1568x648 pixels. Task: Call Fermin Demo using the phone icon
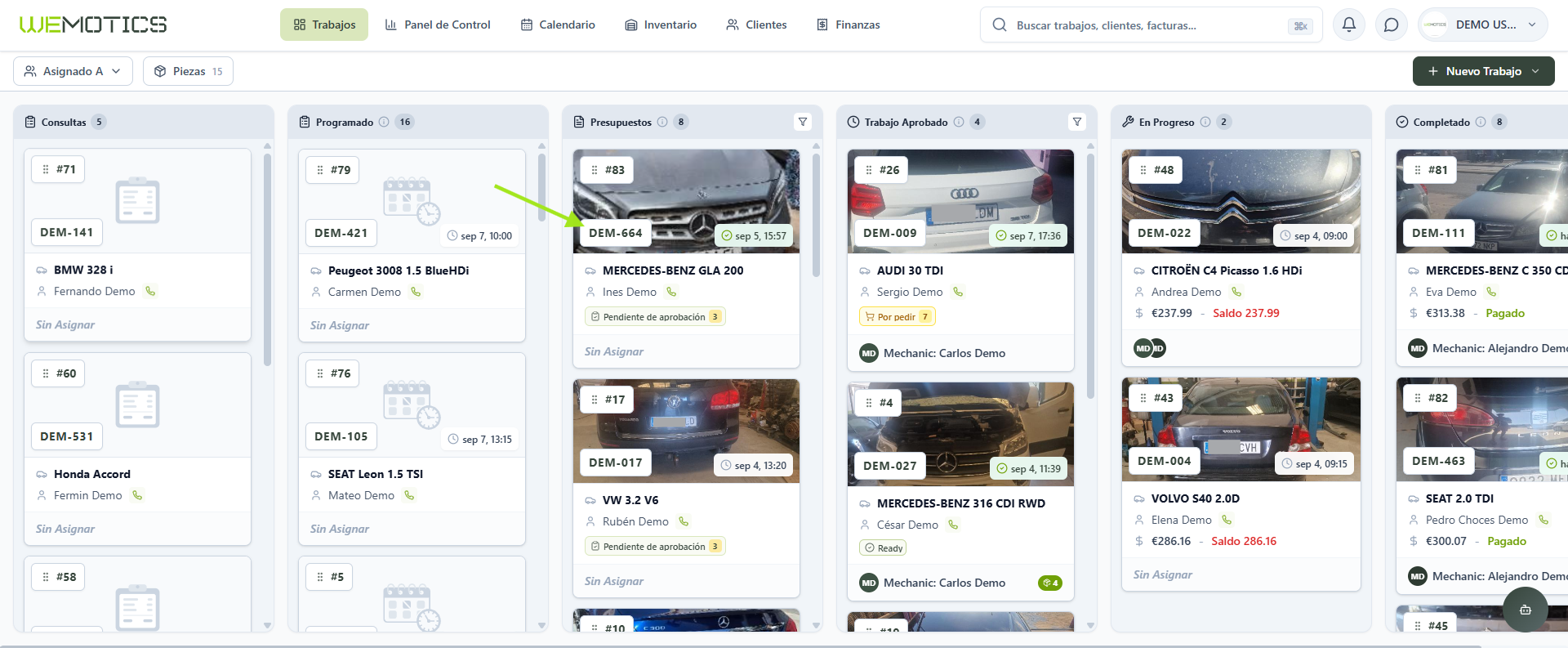(137, 495)
